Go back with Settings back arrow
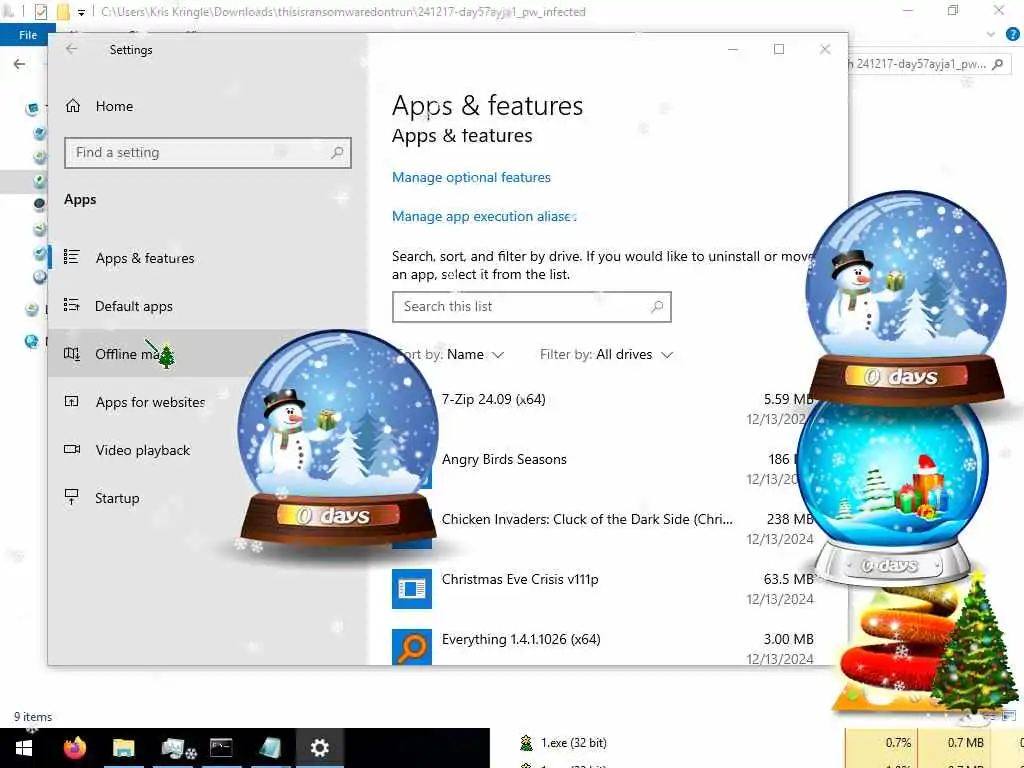 (72, 49)
